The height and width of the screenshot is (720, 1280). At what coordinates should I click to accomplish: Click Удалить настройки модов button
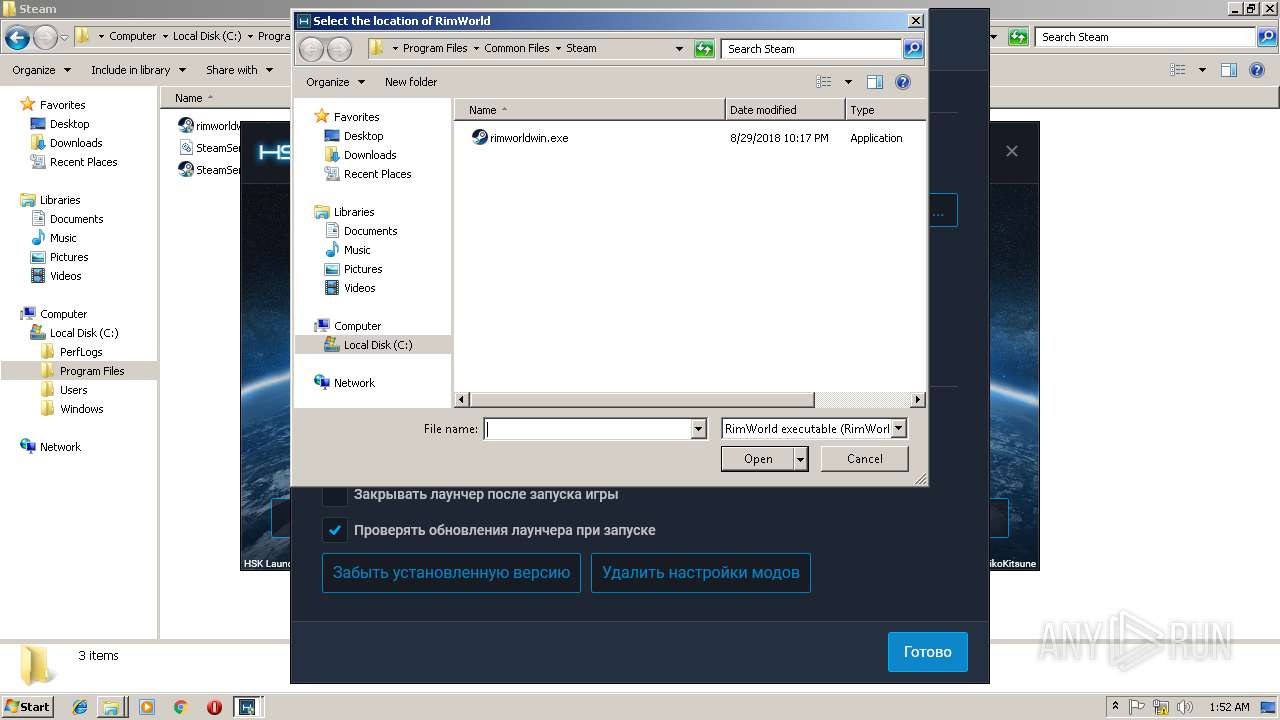[x=701, y=573]
